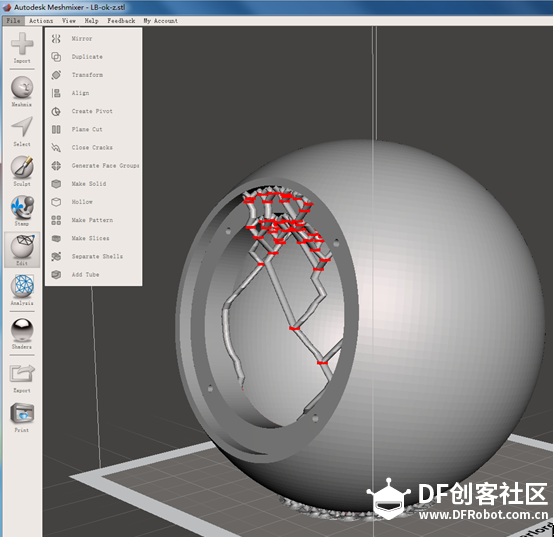Open the Analysis tool
Screen dimensions: 554x537
[22, 290]
